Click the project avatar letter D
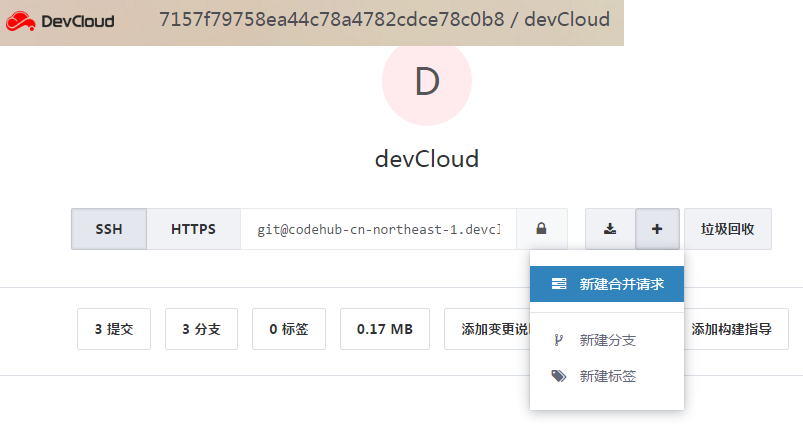803x435 pixels. (x=427, y=81)
